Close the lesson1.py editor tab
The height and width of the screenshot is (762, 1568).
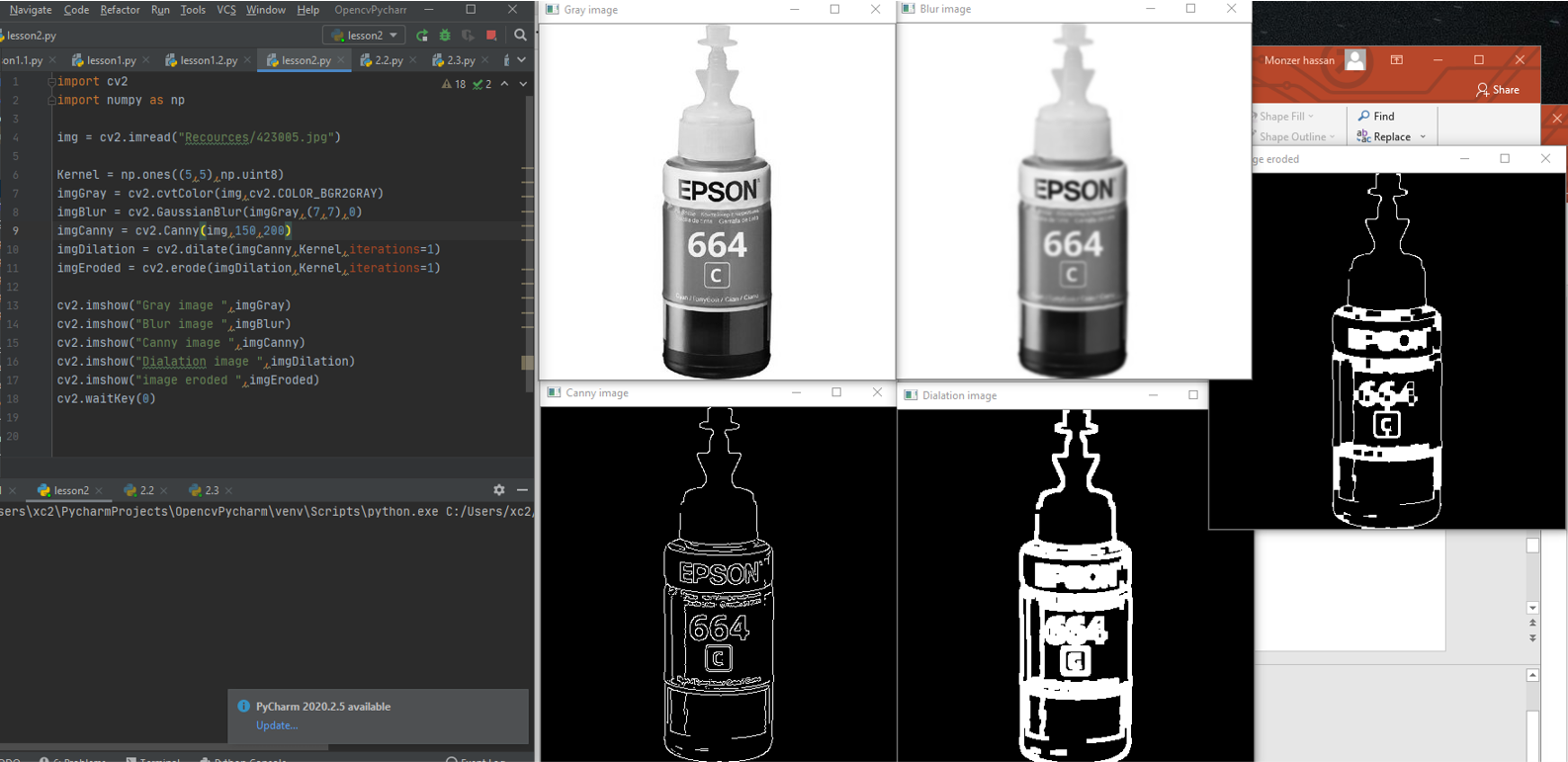146,60
